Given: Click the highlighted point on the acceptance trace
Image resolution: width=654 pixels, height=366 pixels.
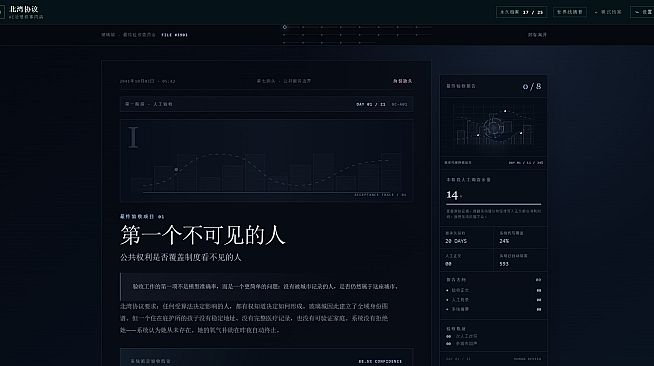Looking at the screenshot, I should (176, 170).
